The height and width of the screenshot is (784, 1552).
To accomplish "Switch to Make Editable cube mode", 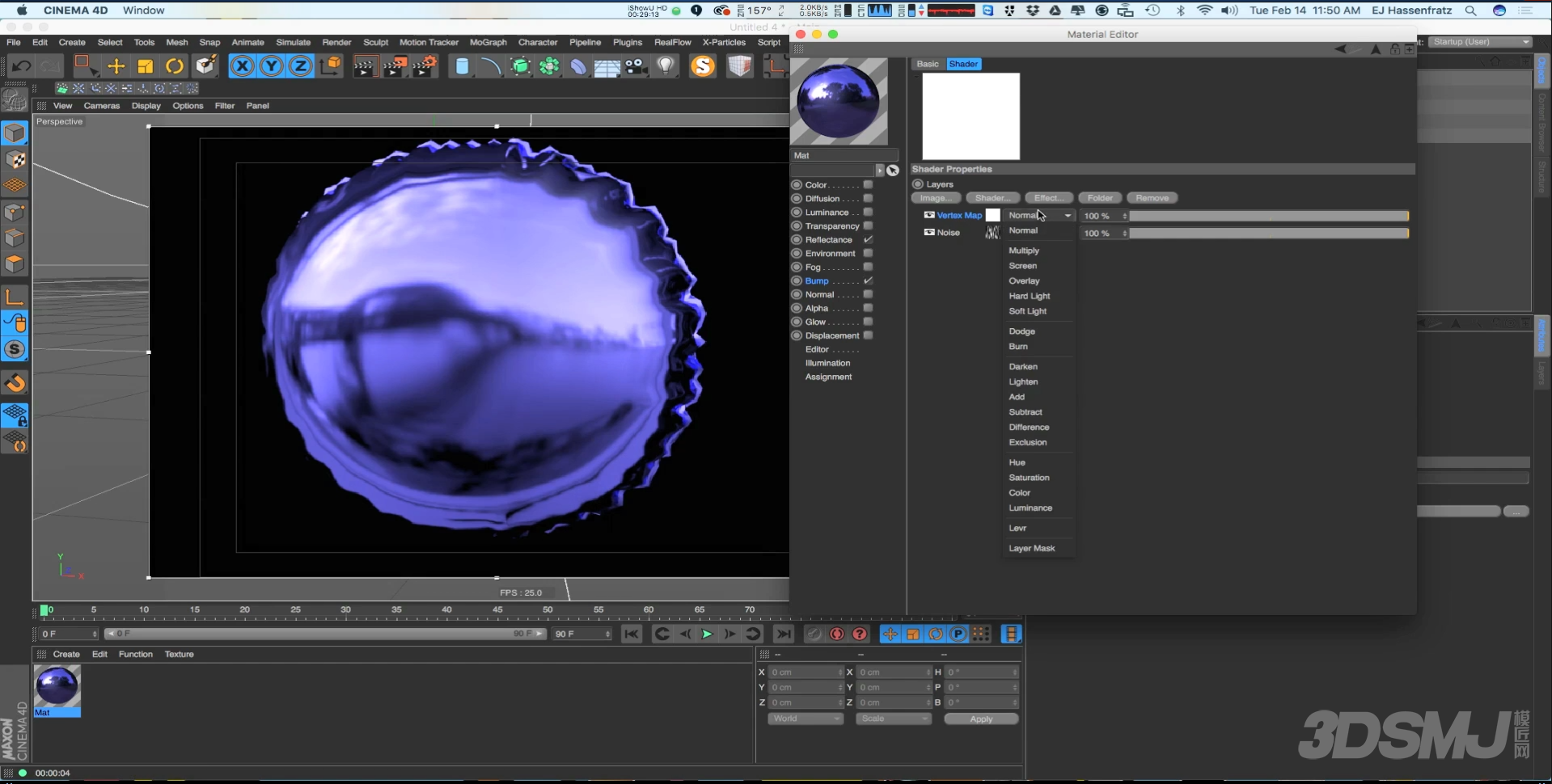I will pos(15,133).
